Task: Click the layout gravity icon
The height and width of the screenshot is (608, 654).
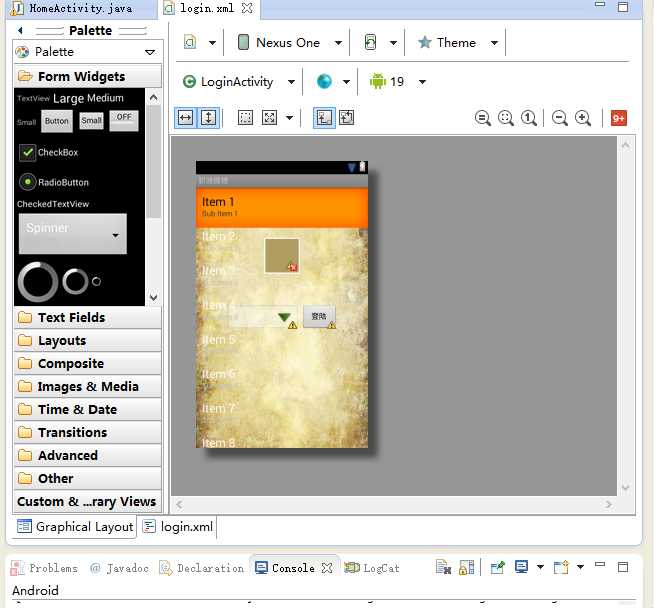Action: (x=269, y=118)
